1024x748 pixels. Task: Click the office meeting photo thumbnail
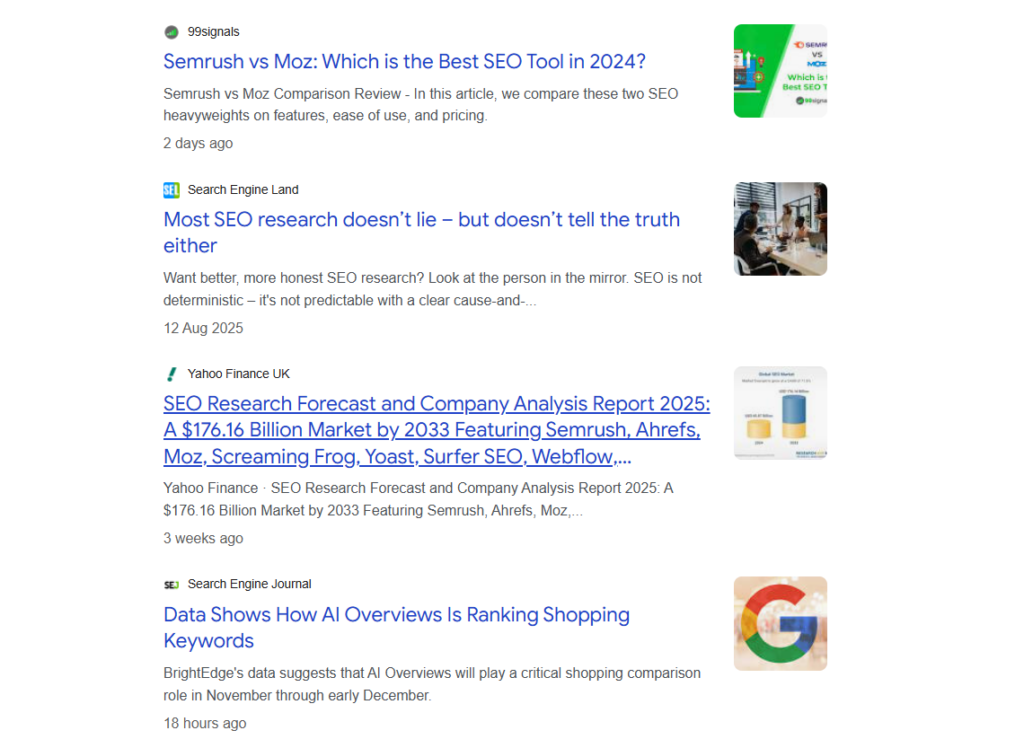pyautogui.click(x=780, y=229)
